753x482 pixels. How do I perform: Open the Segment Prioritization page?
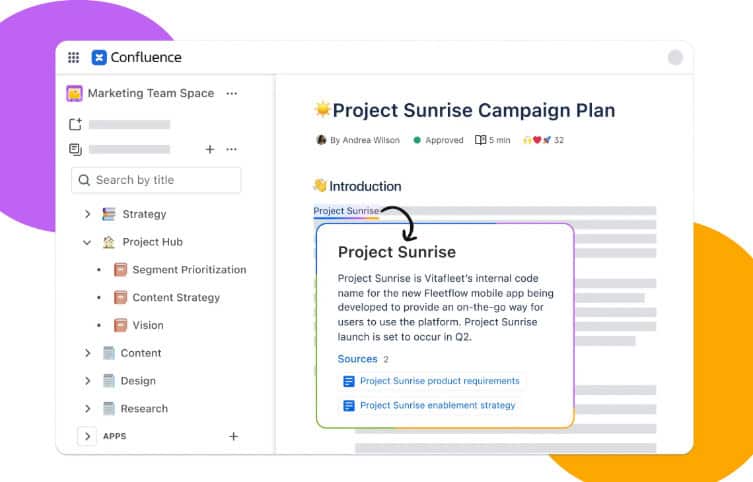[x=188, y=270]
